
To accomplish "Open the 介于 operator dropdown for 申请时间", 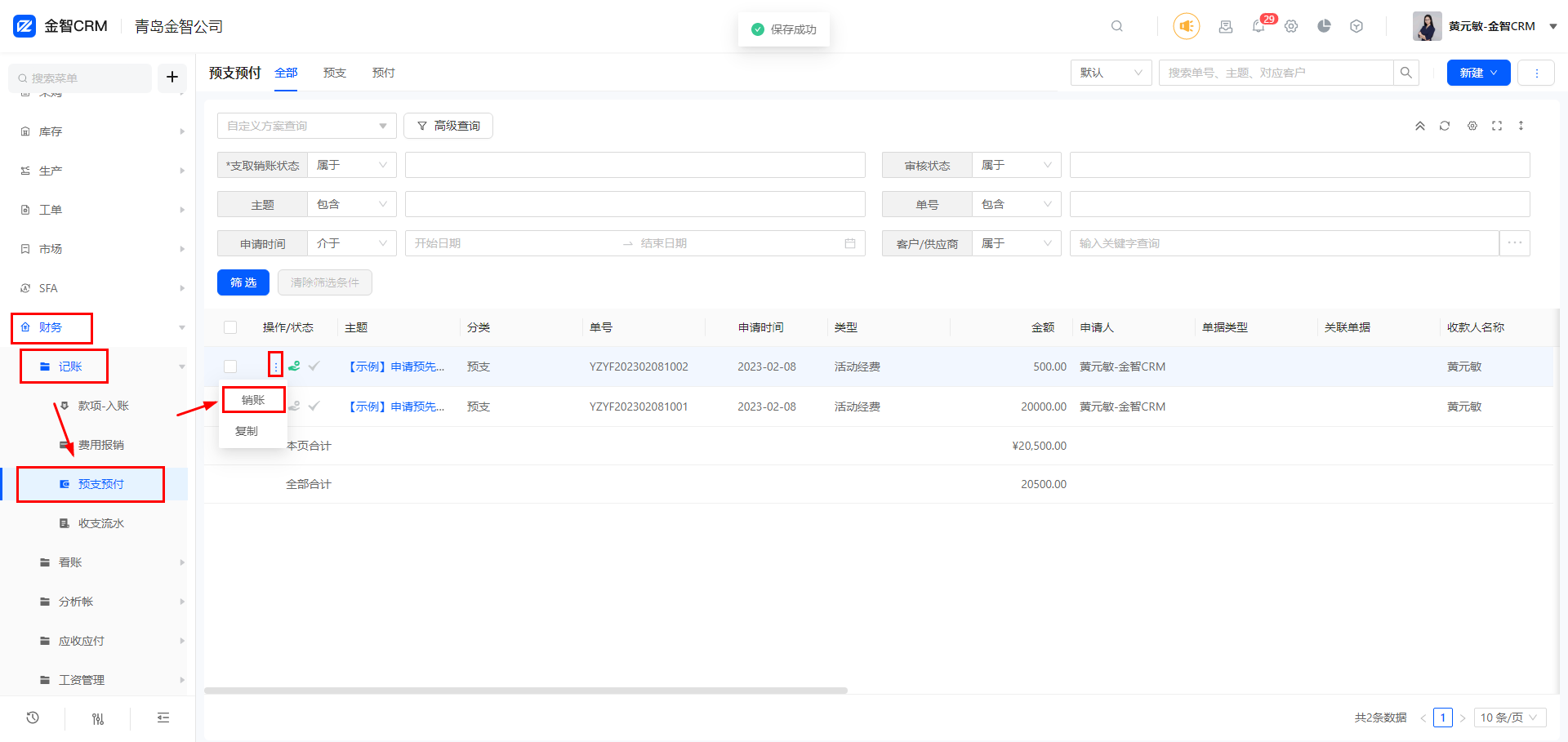I will pos(351,243).
